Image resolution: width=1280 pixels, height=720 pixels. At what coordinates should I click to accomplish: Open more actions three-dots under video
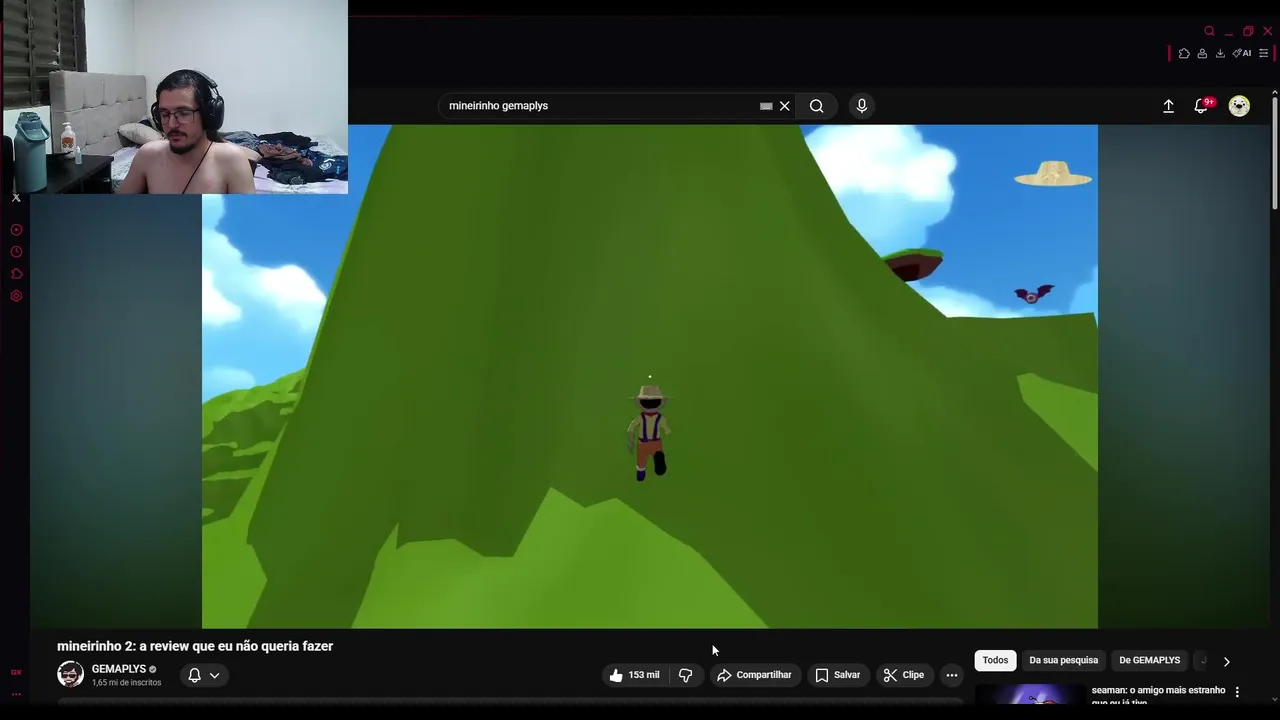(x=952, y=675)
